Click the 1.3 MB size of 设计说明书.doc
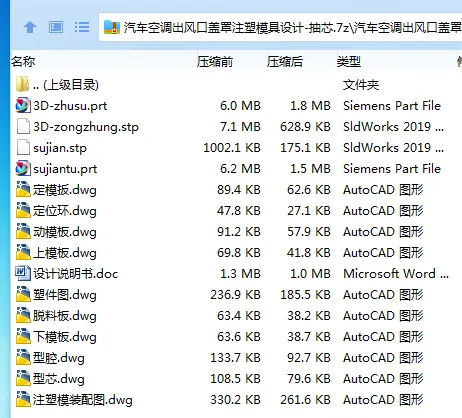The image size is (462, 418). click(240, 274)
